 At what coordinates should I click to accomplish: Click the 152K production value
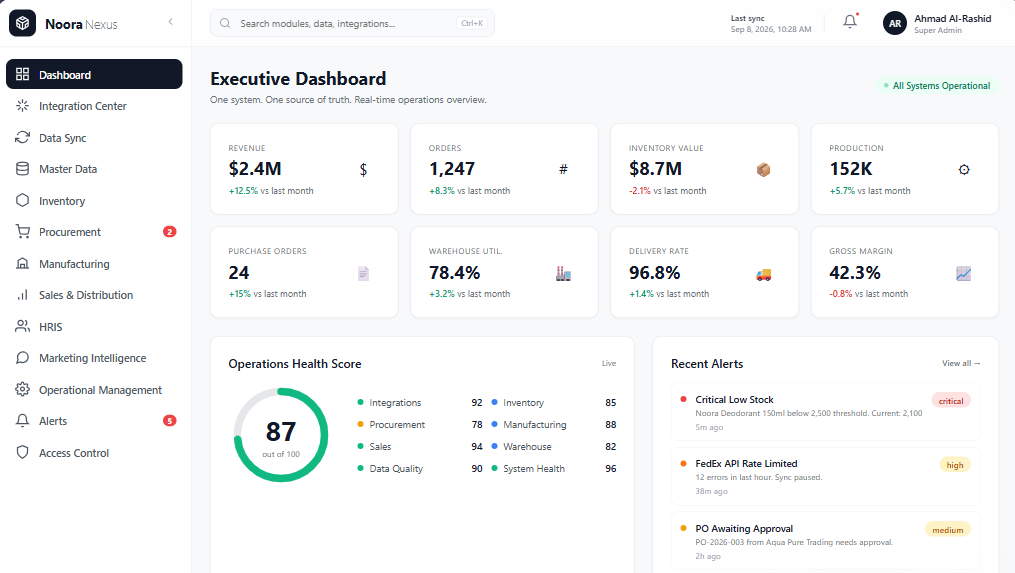(851, 169)
